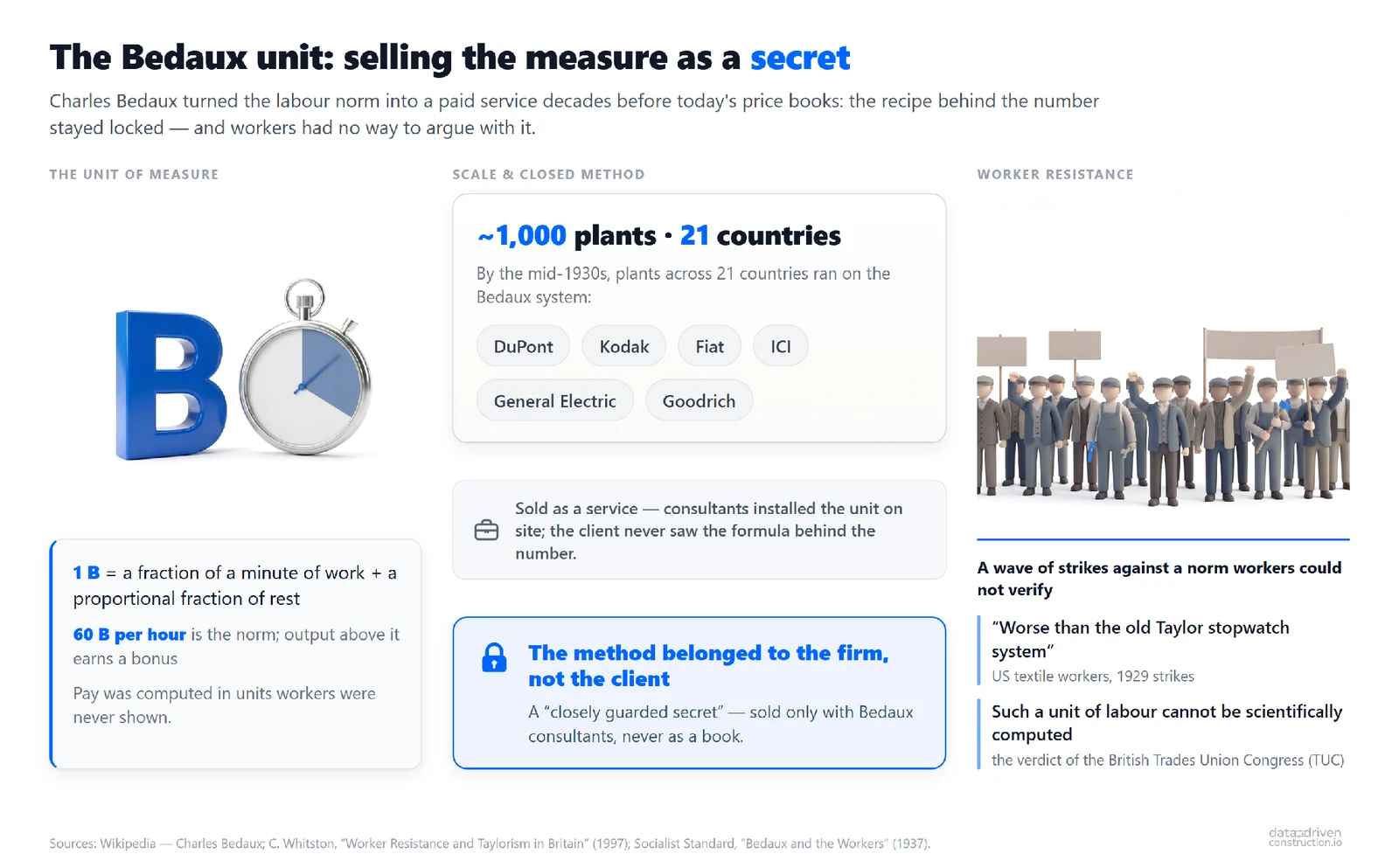Screen dimensions: 1399x868
Task: Select the Fiat company chip
Action: click(709, 346)
